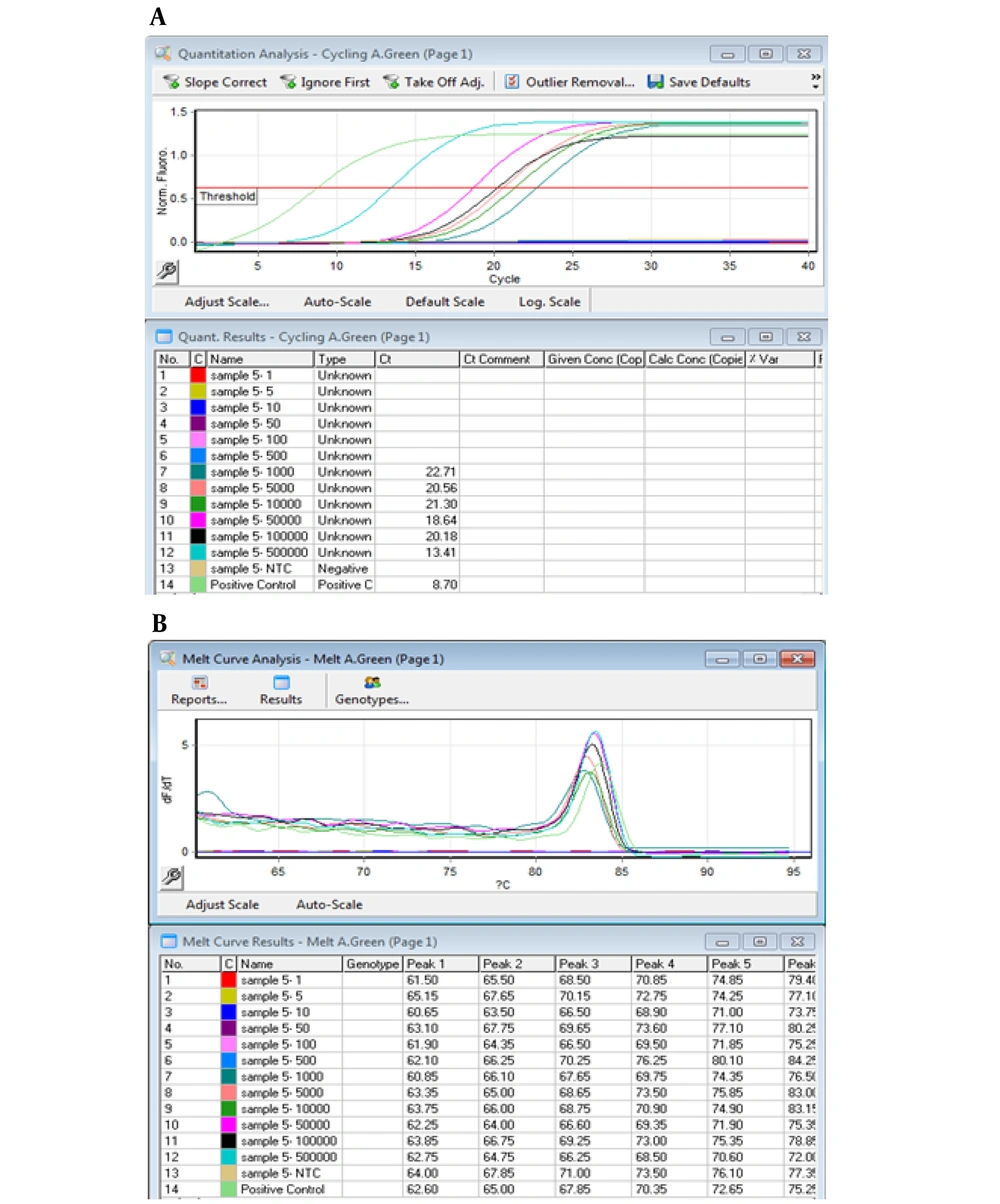
Task: Click the Quant. Results window title icon
Action: pos(165,337)
